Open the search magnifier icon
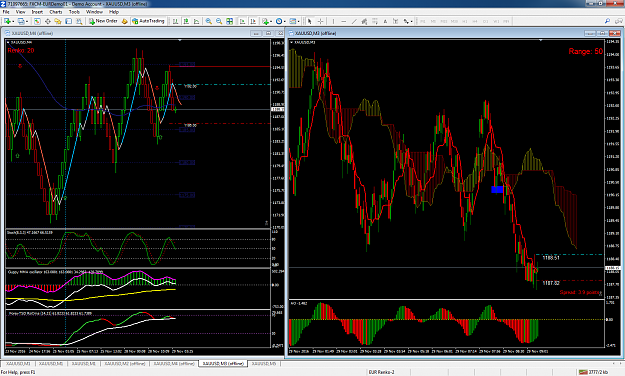 click(x=607, y=21)
